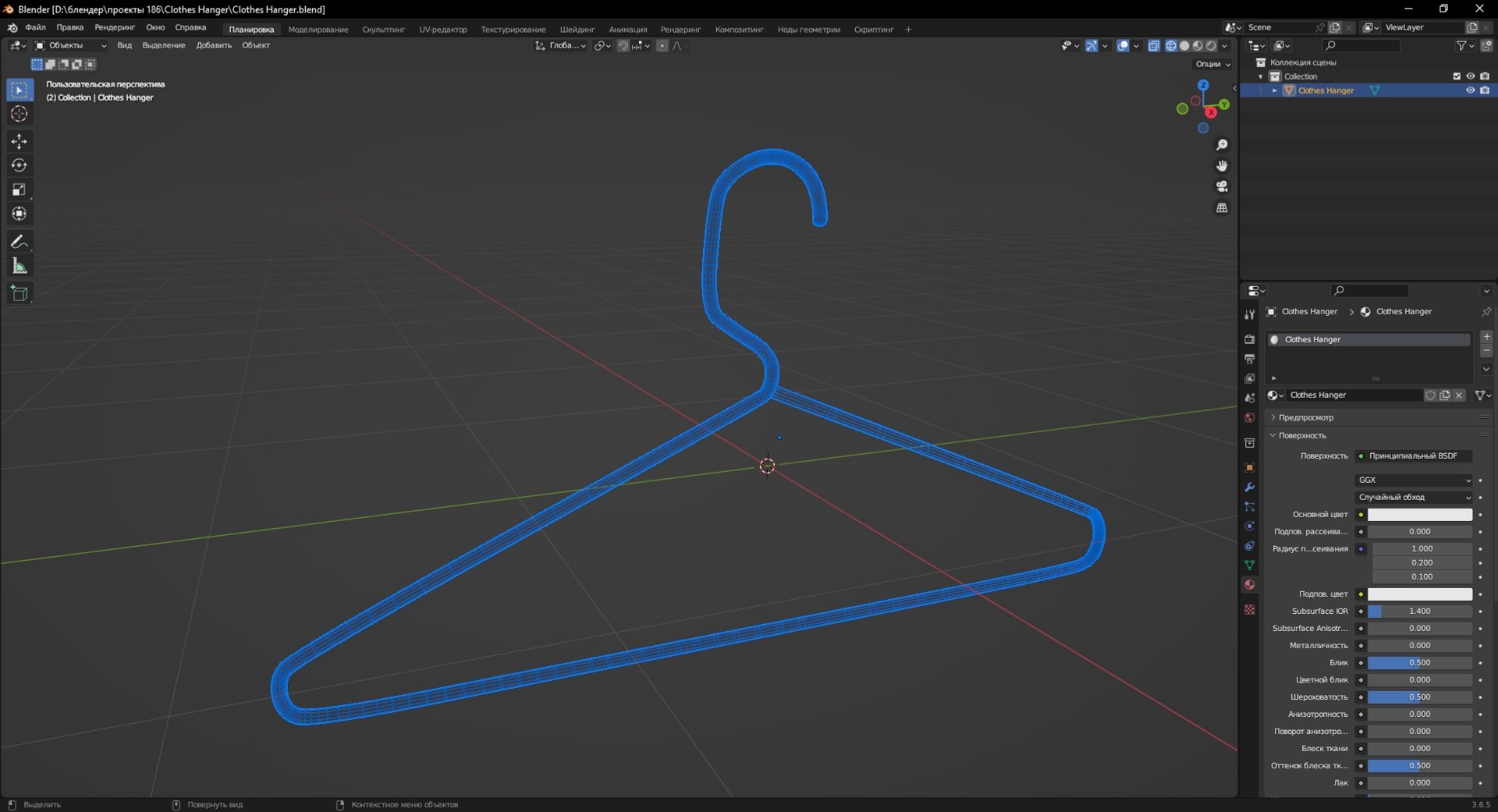The image size is (1498, 812).
Task: Select the Annotate tool
Action: (x=20, y=242)
